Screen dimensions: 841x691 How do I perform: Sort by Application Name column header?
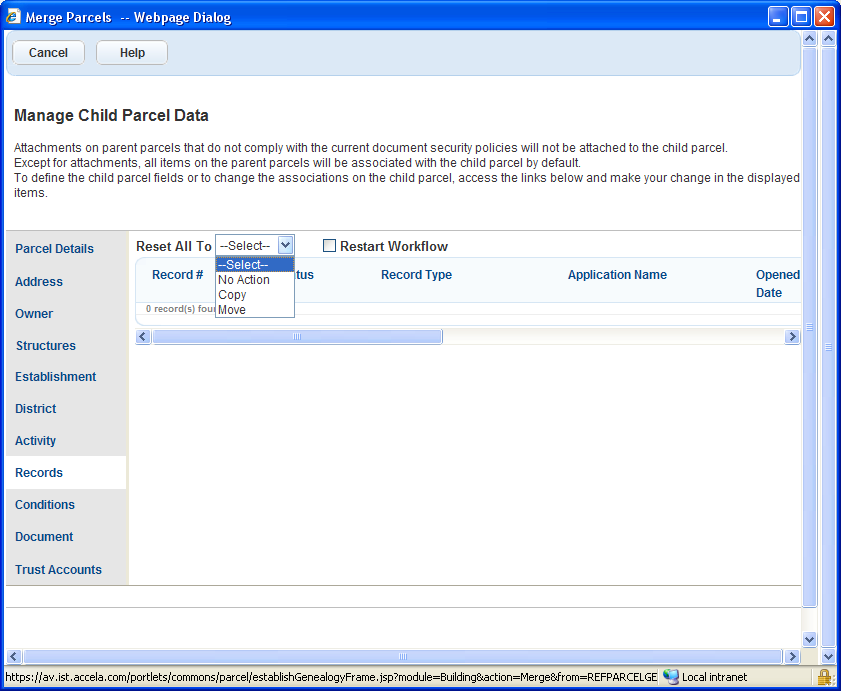(617, 275)
